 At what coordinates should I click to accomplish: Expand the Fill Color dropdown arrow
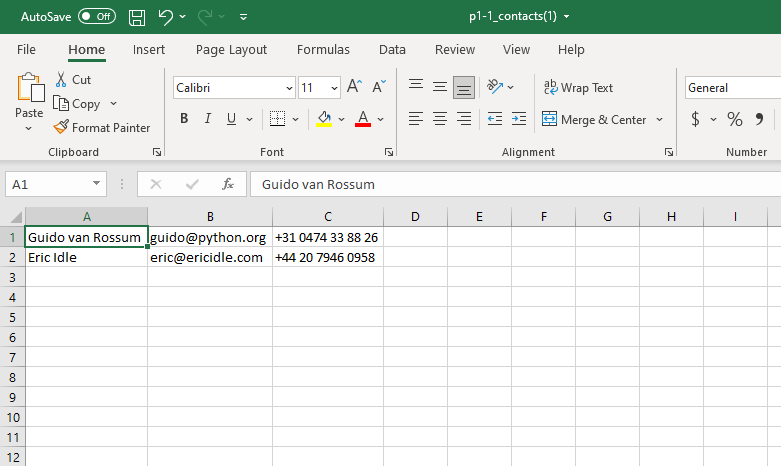[x=341, y=119]
